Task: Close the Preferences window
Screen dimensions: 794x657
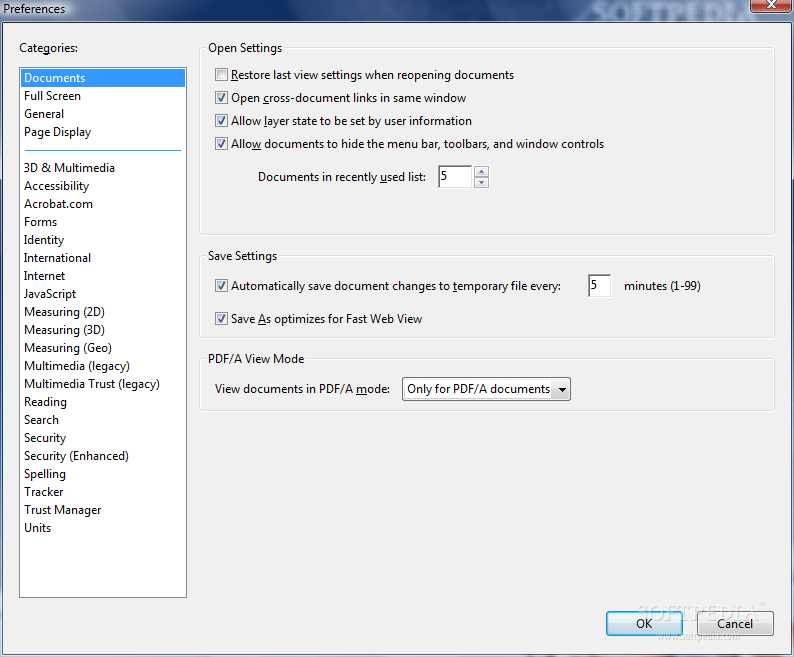Action: (771, 5)
